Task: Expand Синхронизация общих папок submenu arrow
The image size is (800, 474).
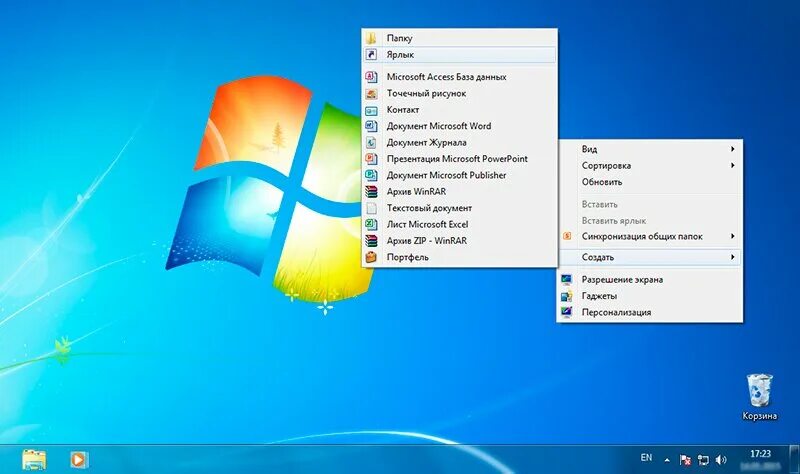Action: coord(732,236)
